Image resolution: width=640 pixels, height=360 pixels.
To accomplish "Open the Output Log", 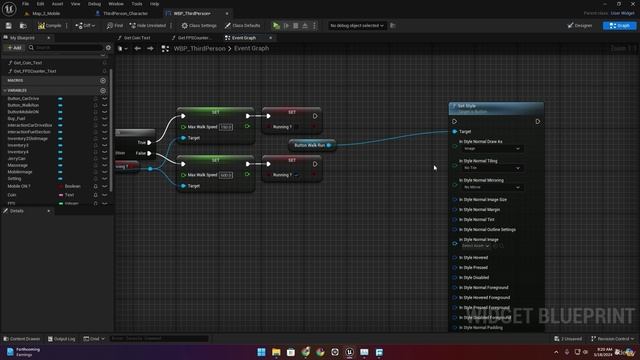I will point(62,339).
